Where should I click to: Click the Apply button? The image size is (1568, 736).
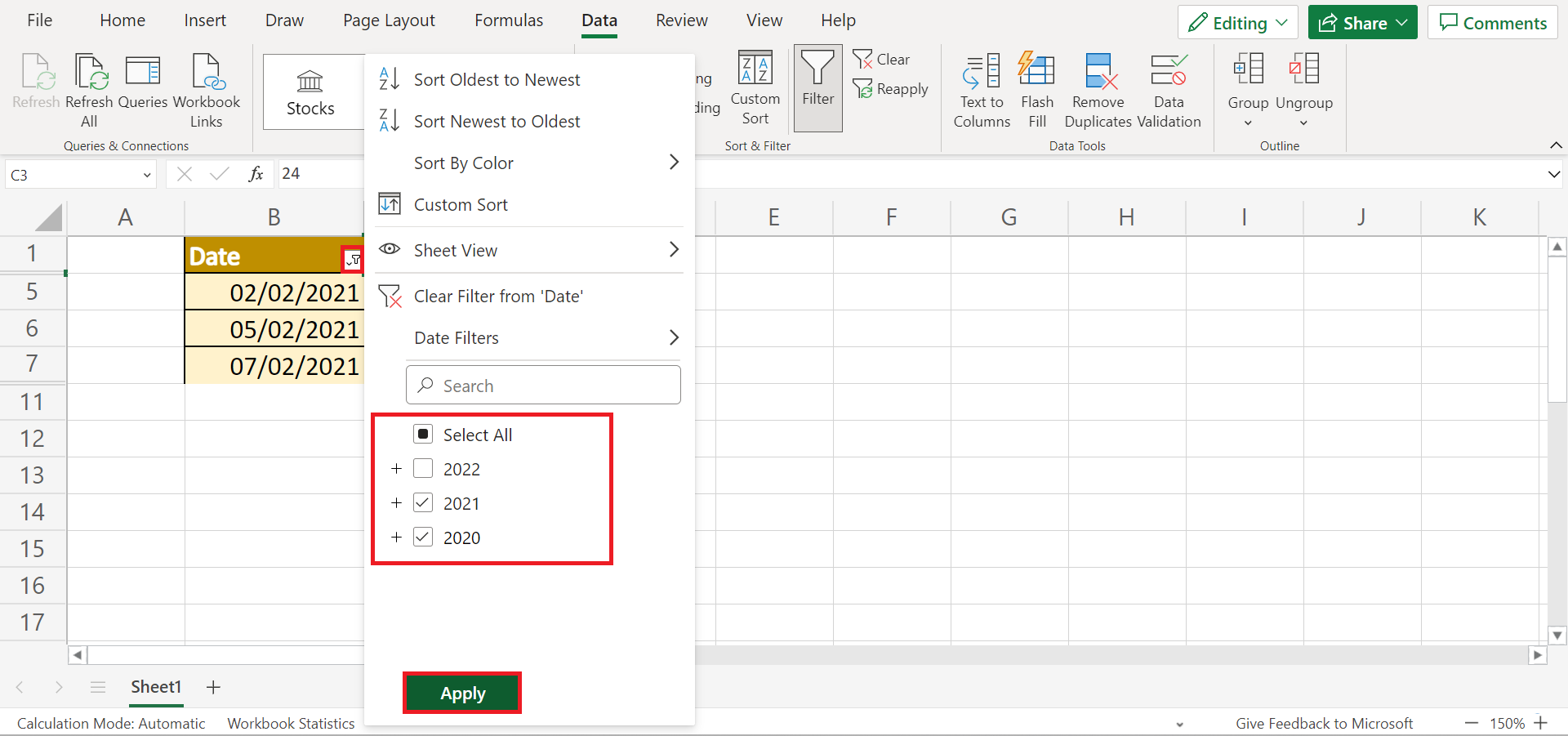tap(461, 693)
